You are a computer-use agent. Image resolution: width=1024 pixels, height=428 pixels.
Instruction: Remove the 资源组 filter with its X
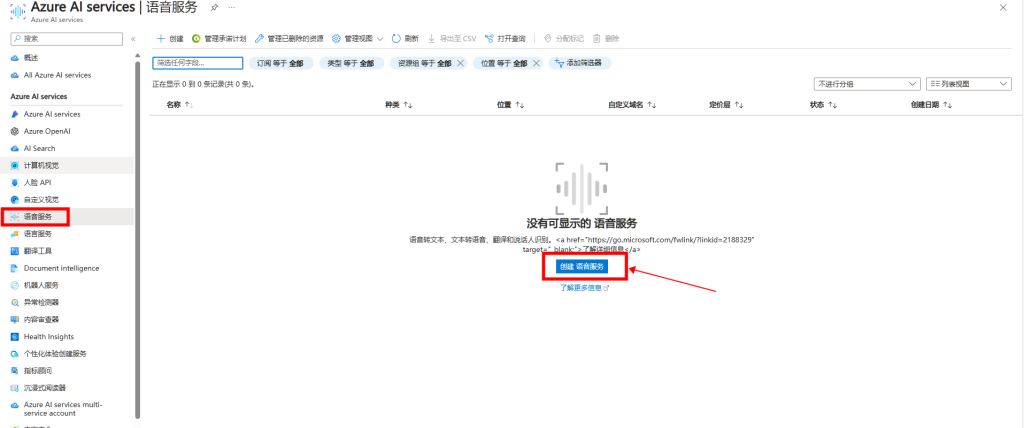[x=460, y=63]
